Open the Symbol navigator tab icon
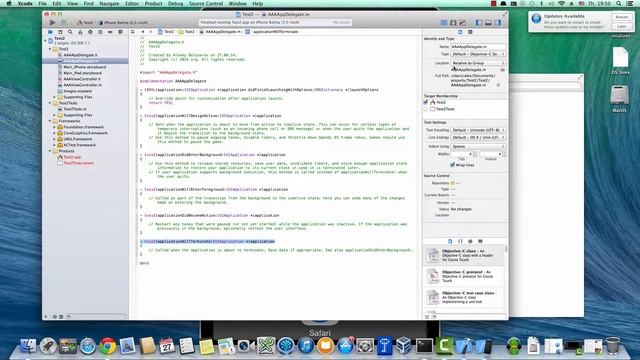This screenshot has width=640, height=360. click(60, 32)
